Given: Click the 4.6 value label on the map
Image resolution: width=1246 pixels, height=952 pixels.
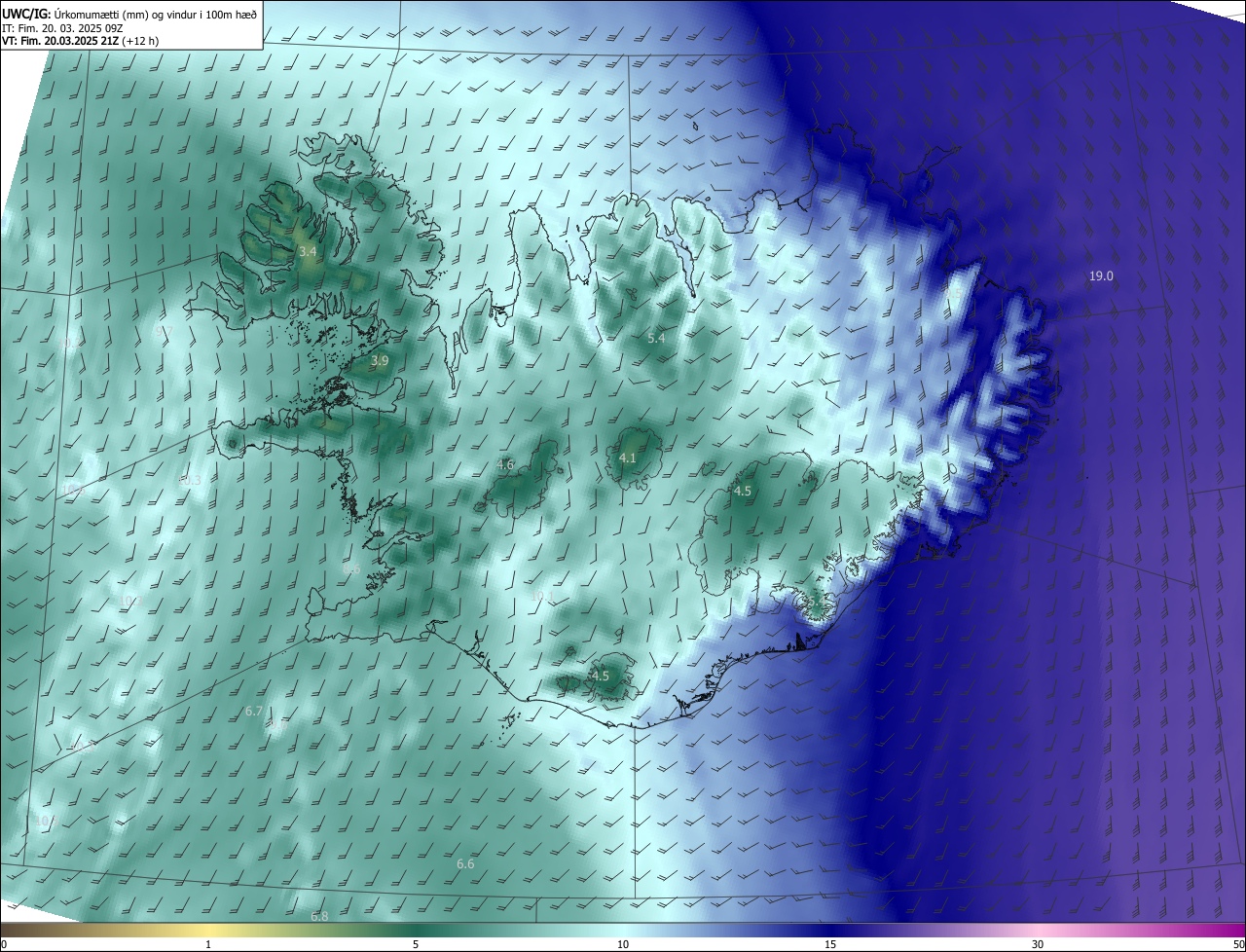Looking at the screenshot, I should coord(505,465).
